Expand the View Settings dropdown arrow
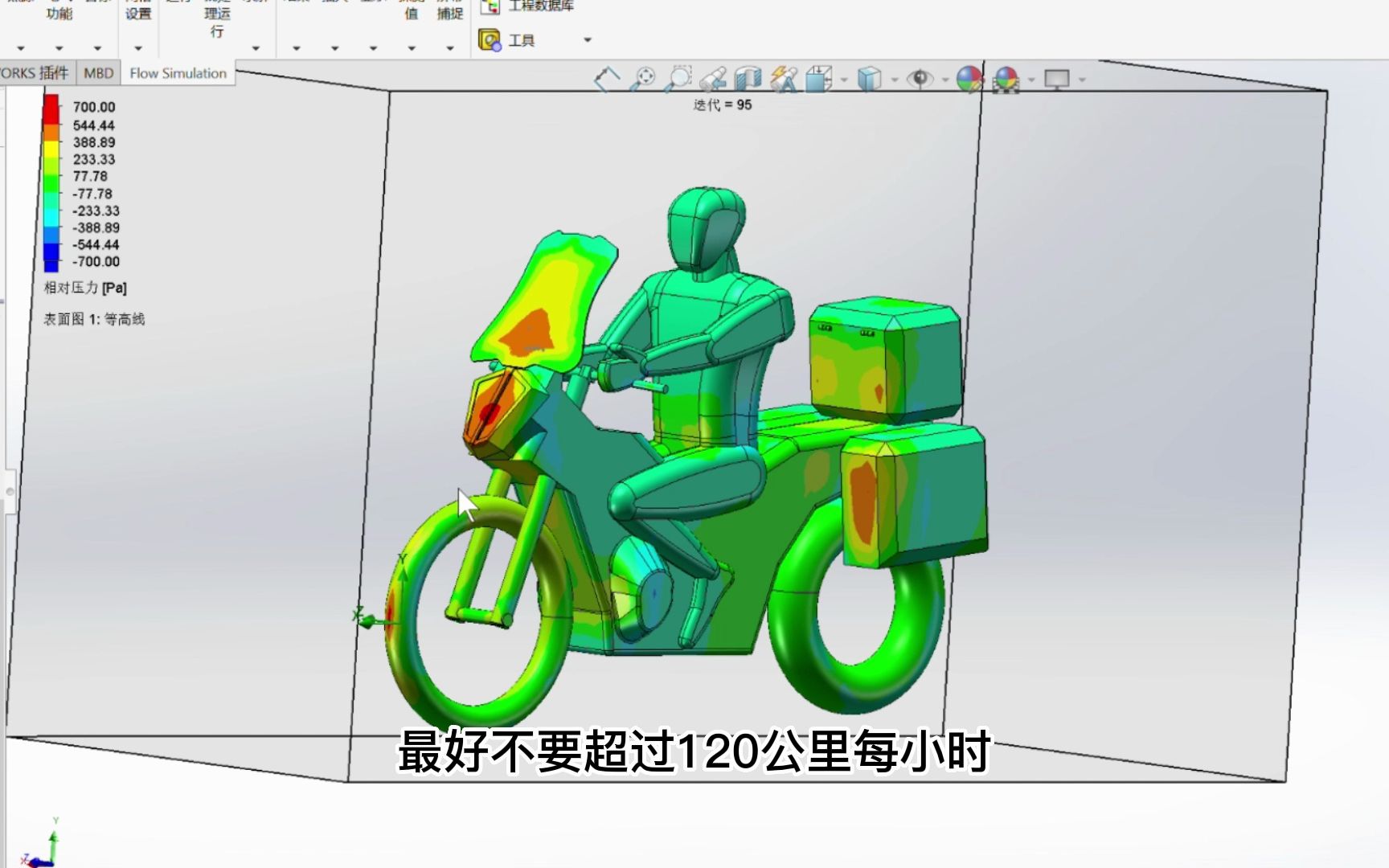This screenshot has width=1389, height=868. pyautogui.click(x=1082, y=80)
